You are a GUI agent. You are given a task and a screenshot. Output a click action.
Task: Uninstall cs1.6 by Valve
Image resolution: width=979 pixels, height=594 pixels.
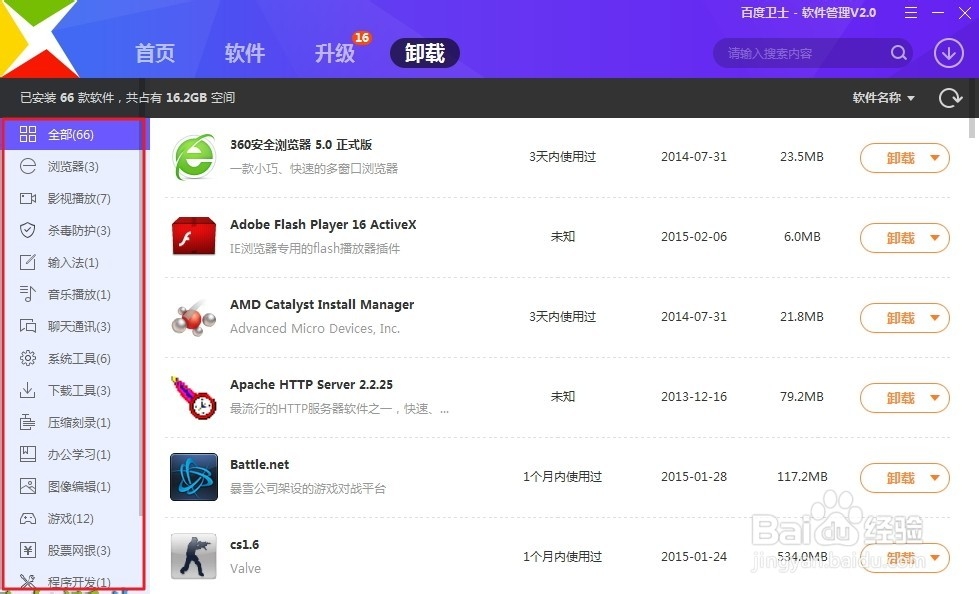897,558
